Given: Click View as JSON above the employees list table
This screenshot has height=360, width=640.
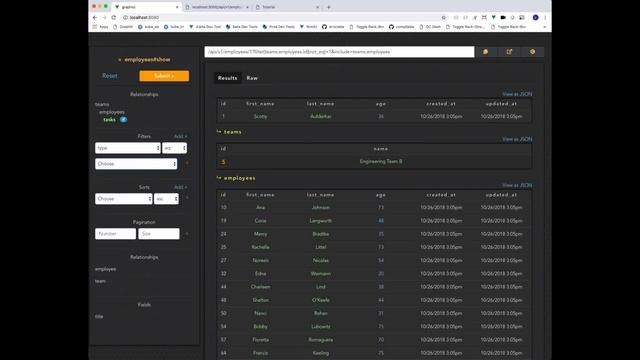Looking at the screenshot, I should pyautogui.click(x=517, y=185).
